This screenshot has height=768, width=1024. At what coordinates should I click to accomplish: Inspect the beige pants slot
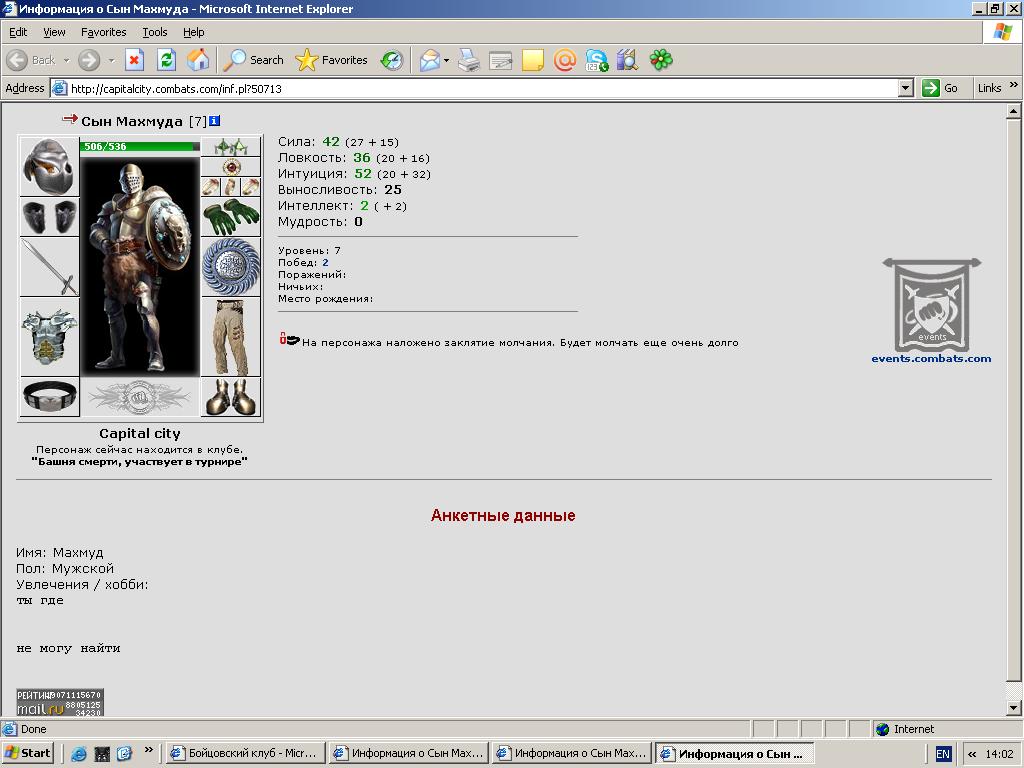point(231,337)
